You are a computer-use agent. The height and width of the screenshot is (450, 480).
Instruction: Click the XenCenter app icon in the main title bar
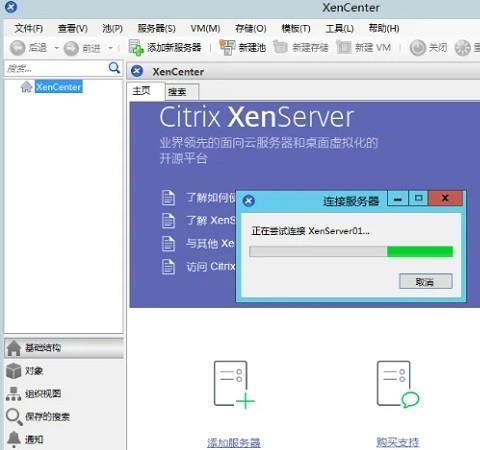coord(11,7)
